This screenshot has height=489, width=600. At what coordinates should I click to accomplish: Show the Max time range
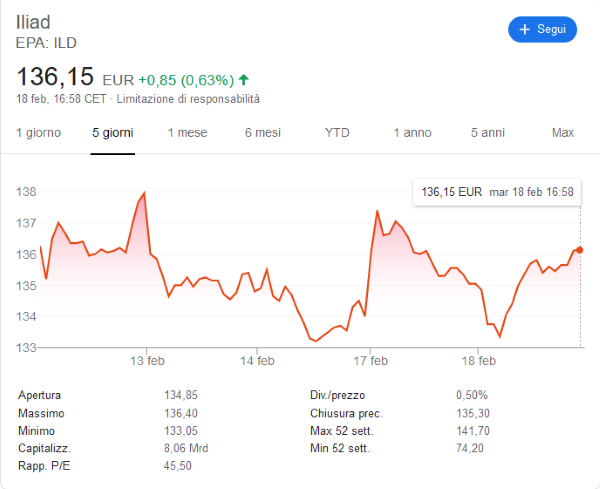click(563, 132)
